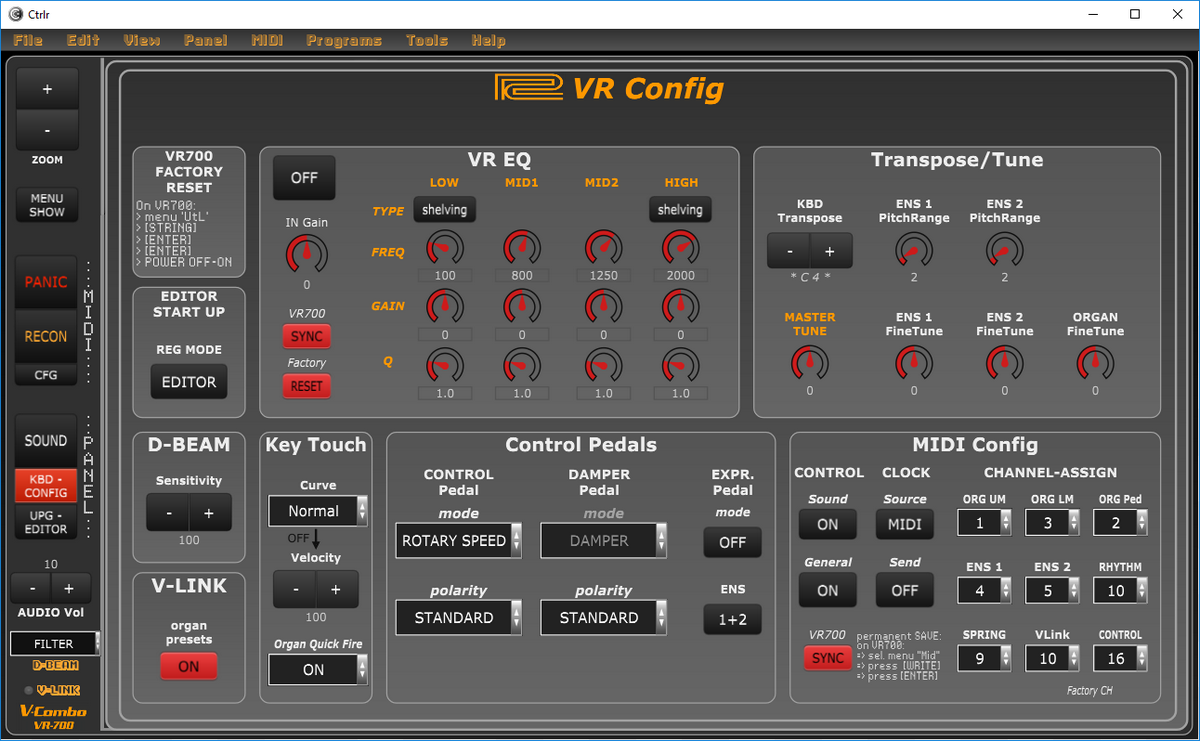Image resolution: width=1200 pixels, height=741 pixels.
Task: Adjust the HIGH Q knob
Action: tap(680, 365)
